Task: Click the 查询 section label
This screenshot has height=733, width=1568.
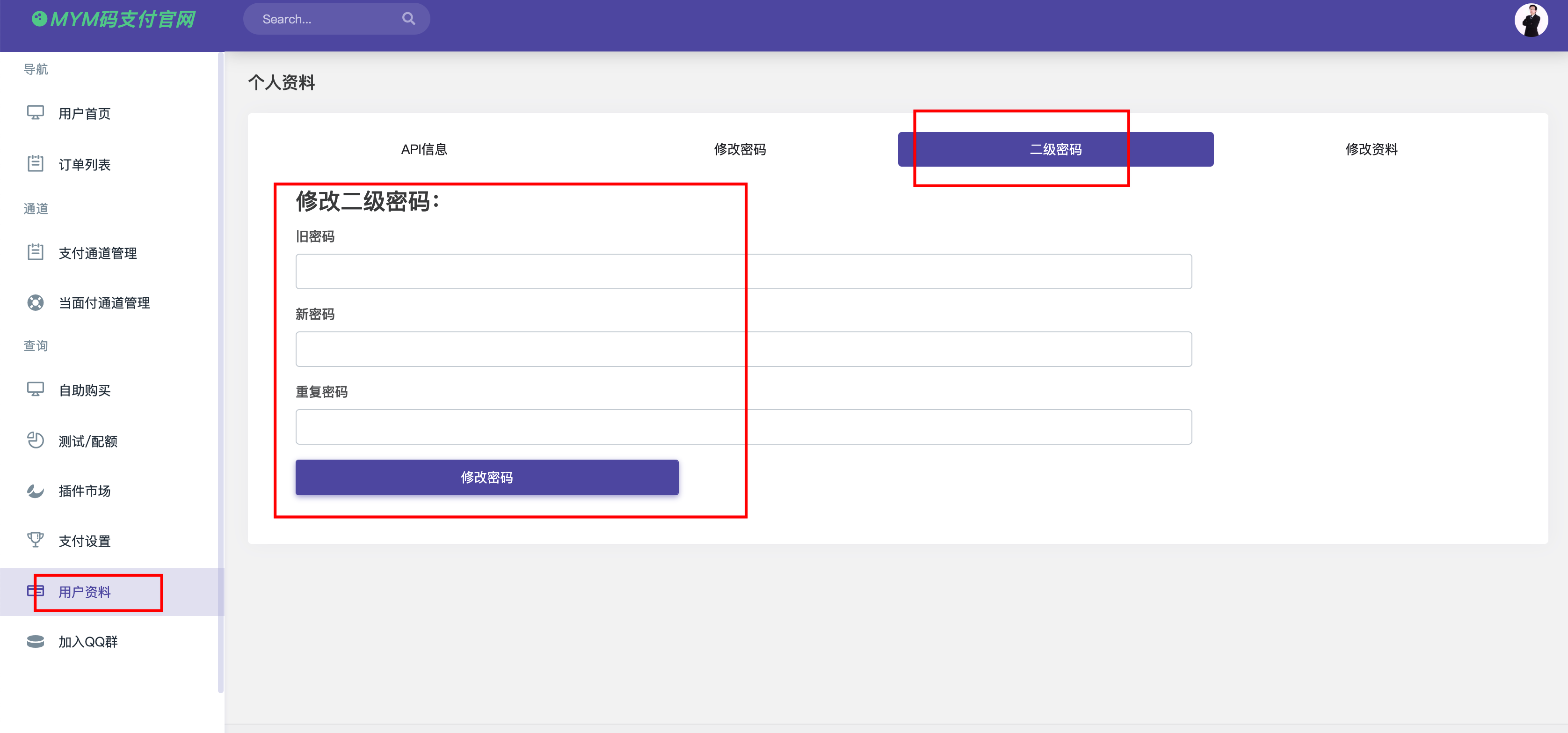Action: pos(35,345)
